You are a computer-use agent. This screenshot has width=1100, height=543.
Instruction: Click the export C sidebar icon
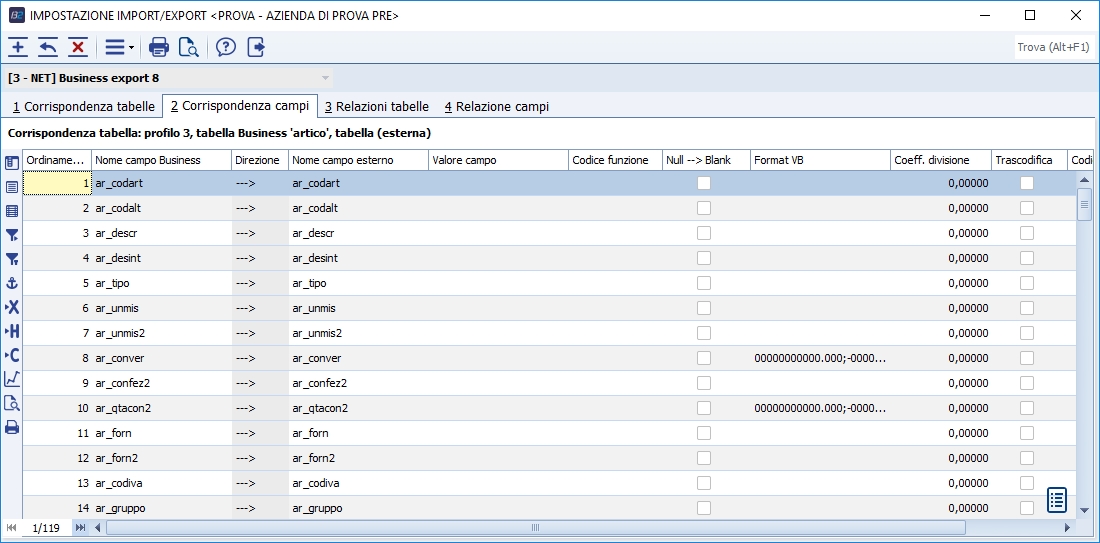click(12, 355)
